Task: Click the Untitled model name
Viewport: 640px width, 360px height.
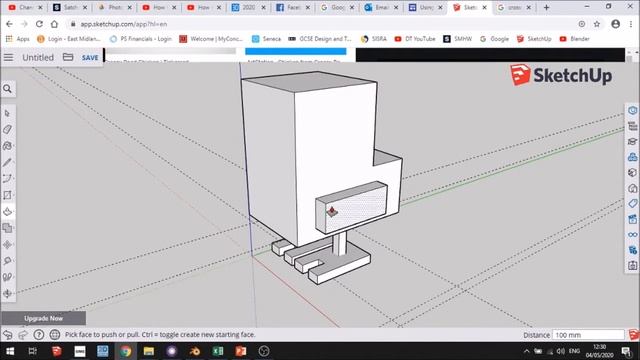Action: pos(38,58)
